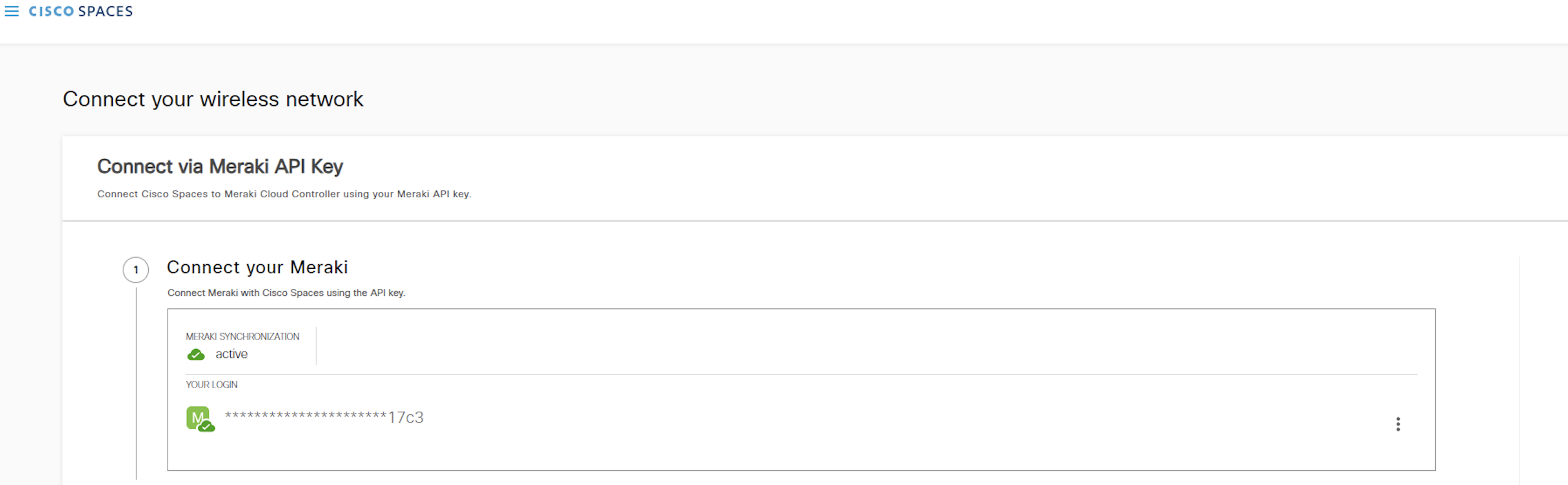Click the Meraki Cloud Controller description text
Image resolution: width=1568 pixels, height=485 pixels.
point(283,194)
